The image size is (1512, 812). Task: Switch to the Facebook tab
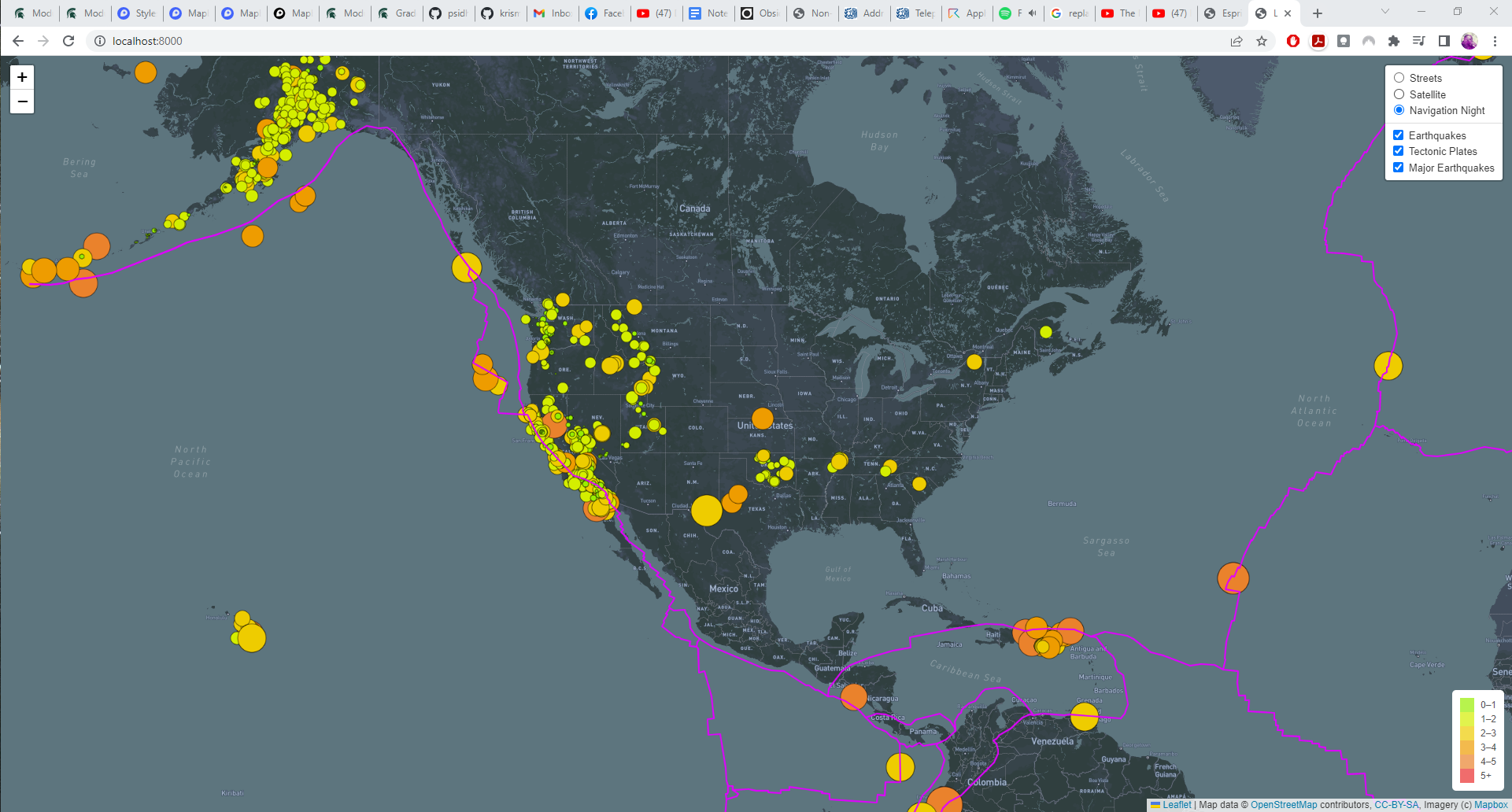(604, 13)
